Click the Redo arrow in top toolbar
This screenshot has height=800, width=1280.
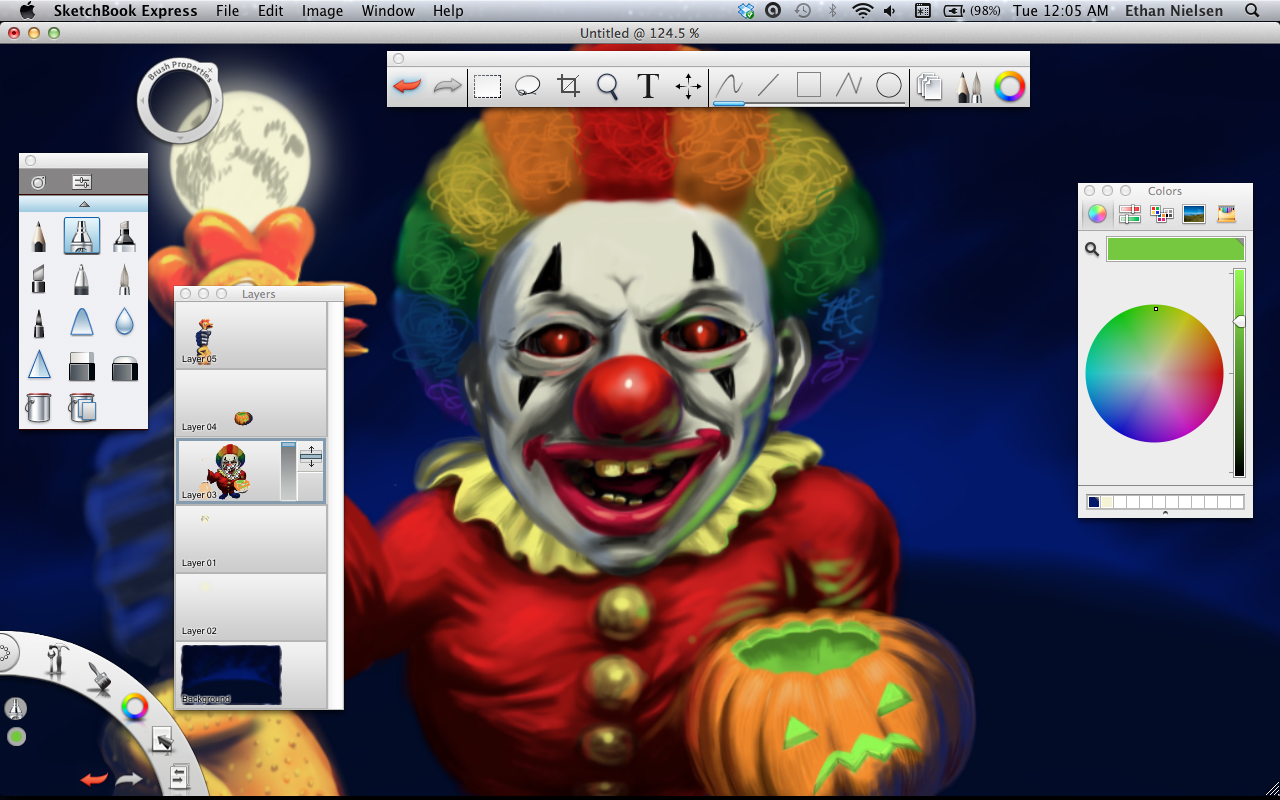pyautogui.click(x=447, y=86)
